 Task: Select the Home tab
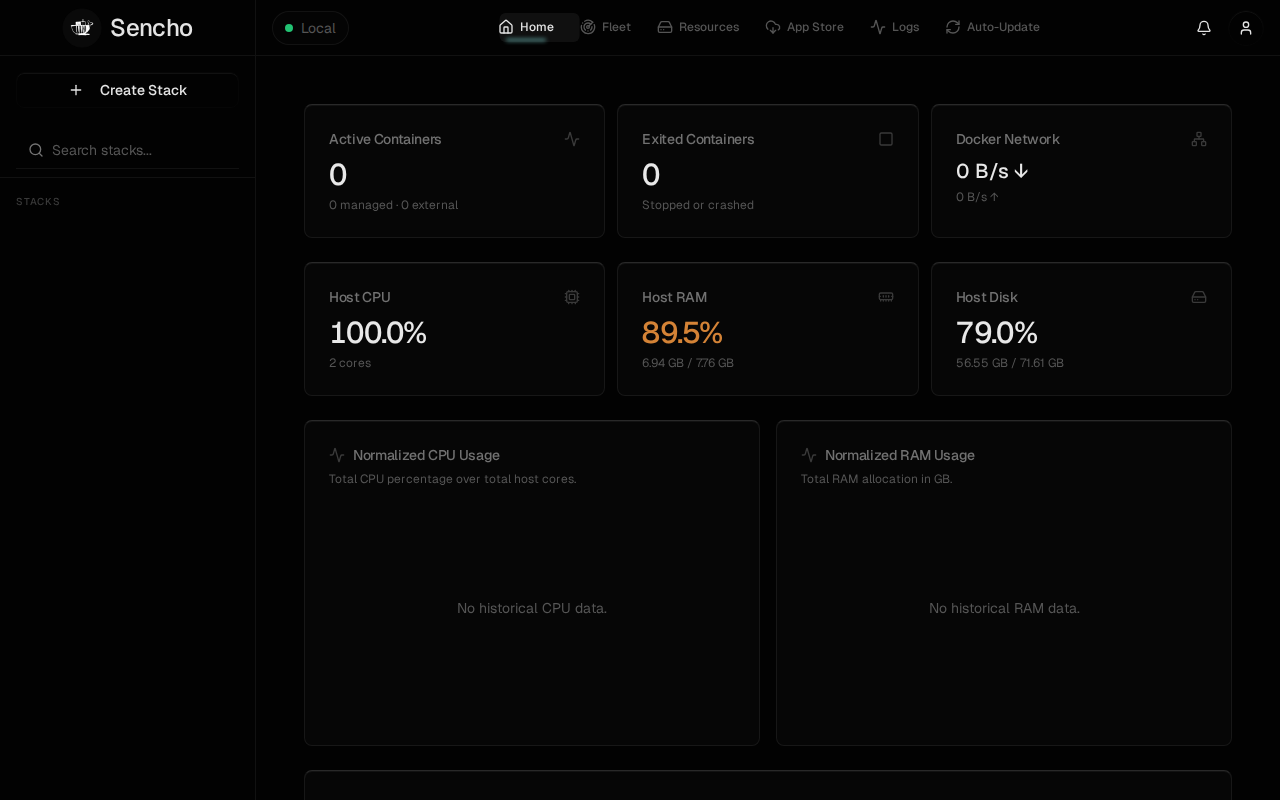(526, 27)
